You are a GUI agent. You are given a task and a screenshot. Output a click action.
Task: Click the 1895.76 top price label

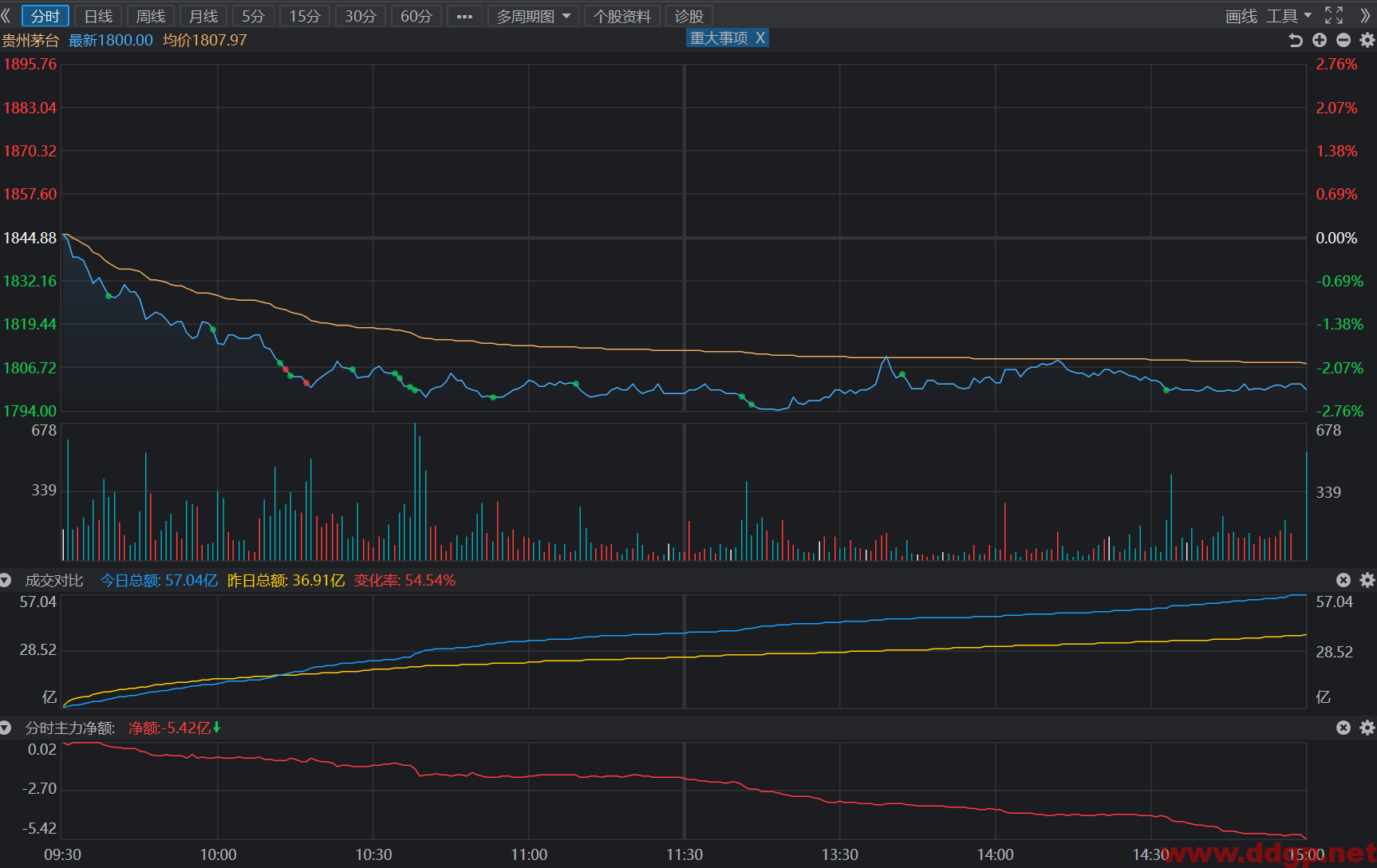(30, 64)
